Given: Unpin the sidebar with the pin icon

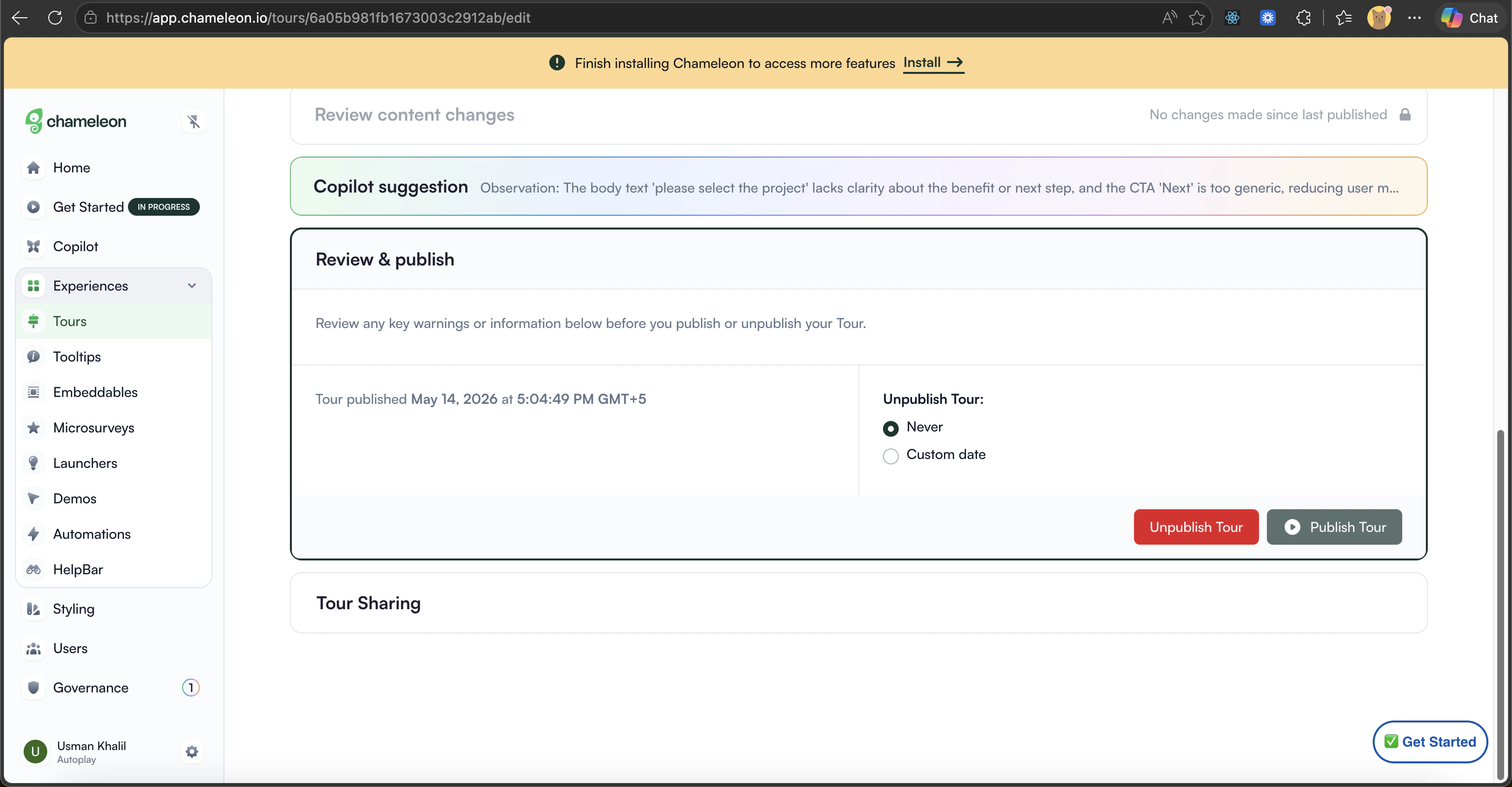Looking at the screenshot, I should click(194, 121).
